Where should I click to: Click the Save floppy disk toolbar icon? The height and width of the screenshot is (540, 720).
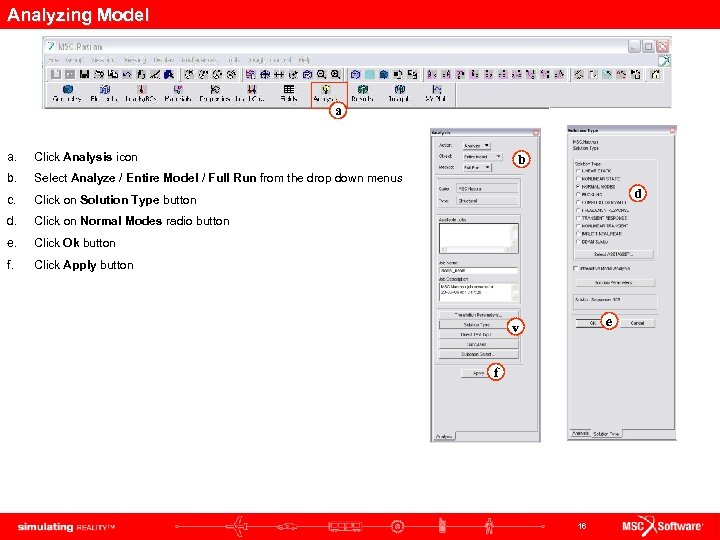coord(84,74)
